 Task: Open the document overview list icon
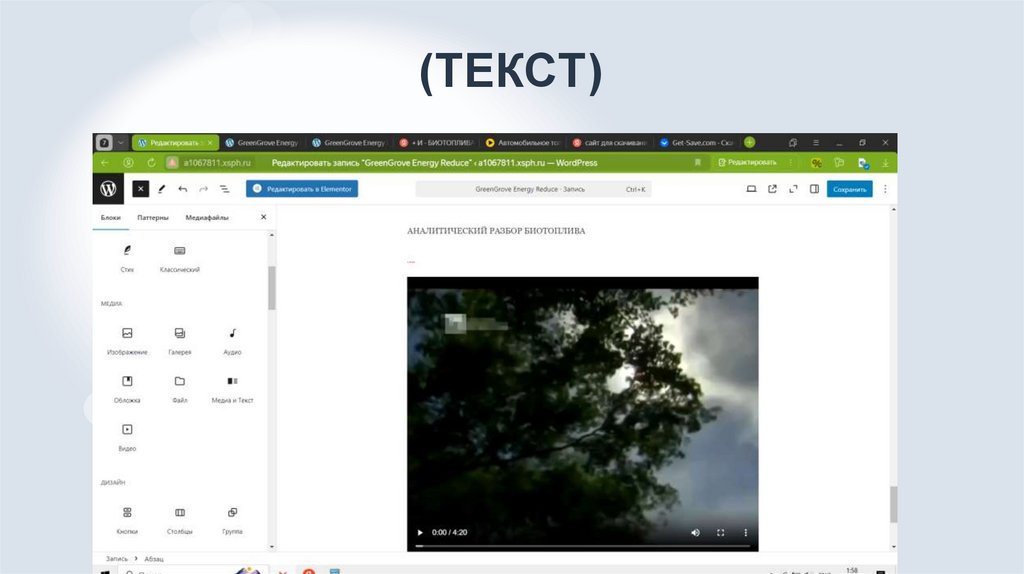(225, 189)
